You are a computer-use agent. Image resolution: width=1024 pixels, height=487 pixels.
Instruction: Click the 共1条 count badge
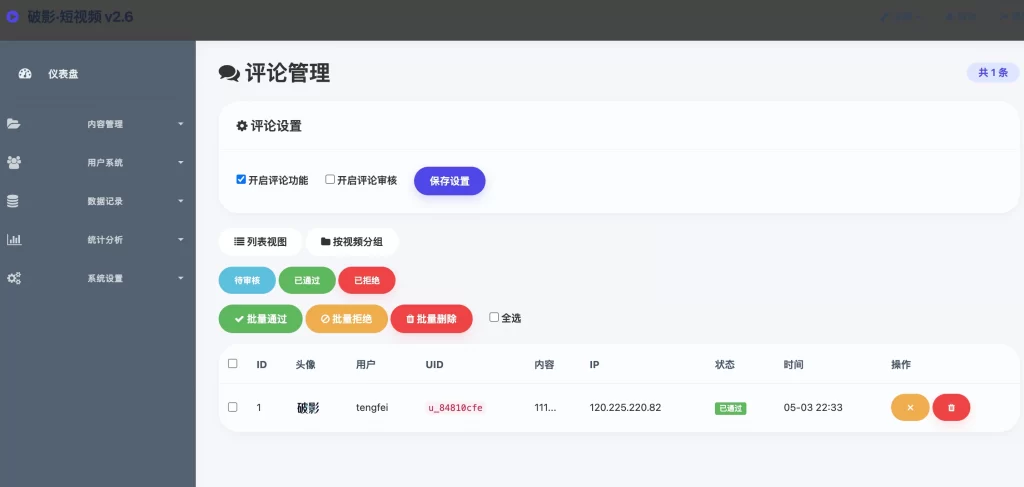[x=993, y=73]
